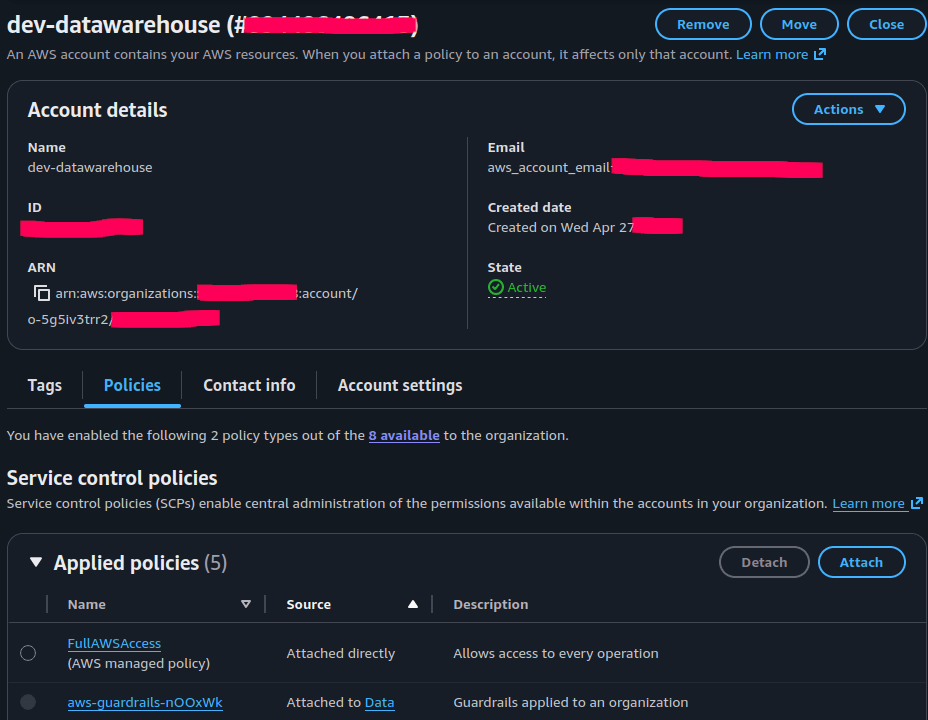The height and width of the screenshot is (720, 928).
Task: Switch to the Tags tab
Action: click(x=44, y=385)
